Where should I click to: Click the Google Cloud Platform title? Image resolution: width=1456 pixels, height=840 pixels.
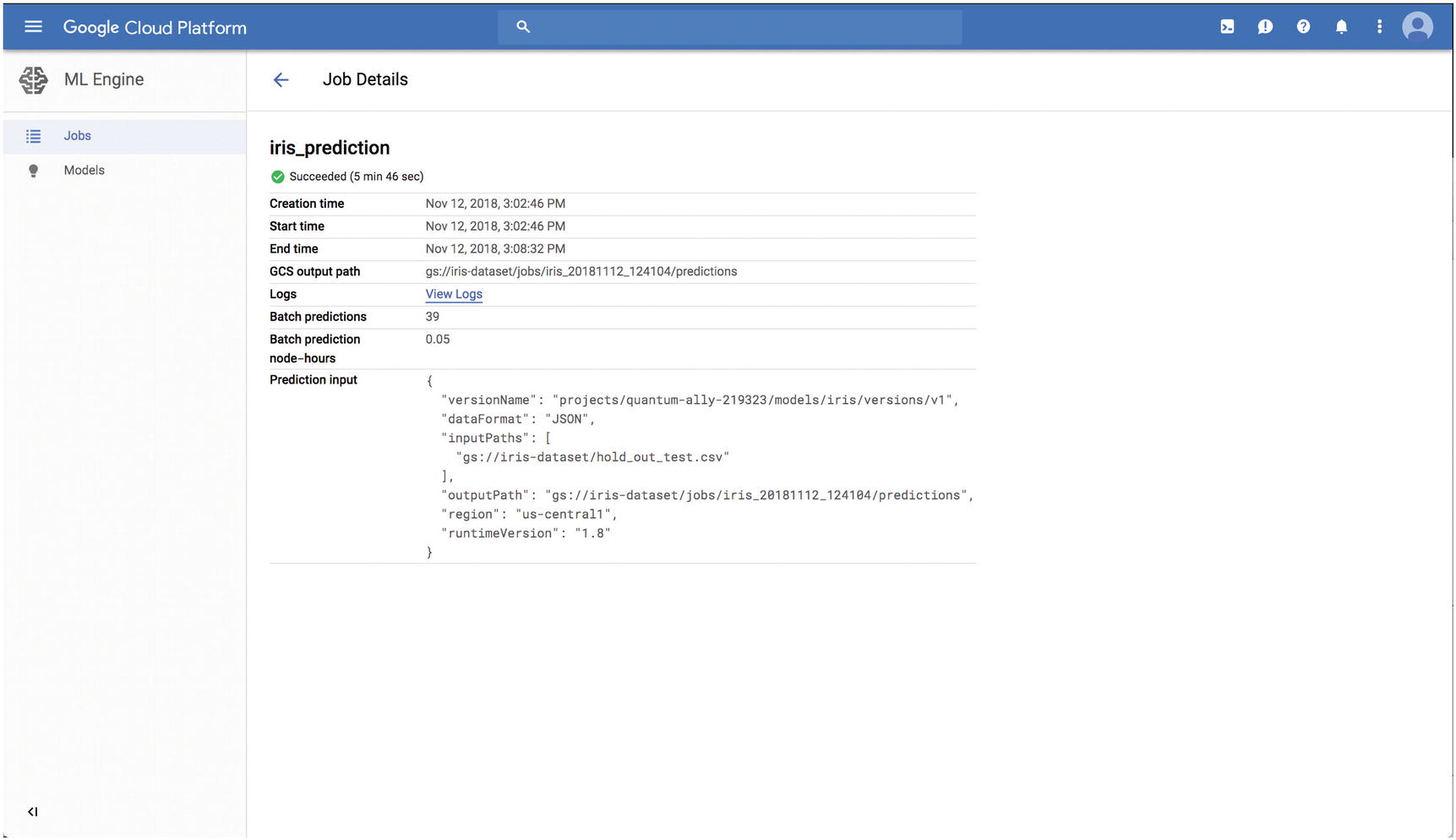pyautogui.click(x=155, y=28)
